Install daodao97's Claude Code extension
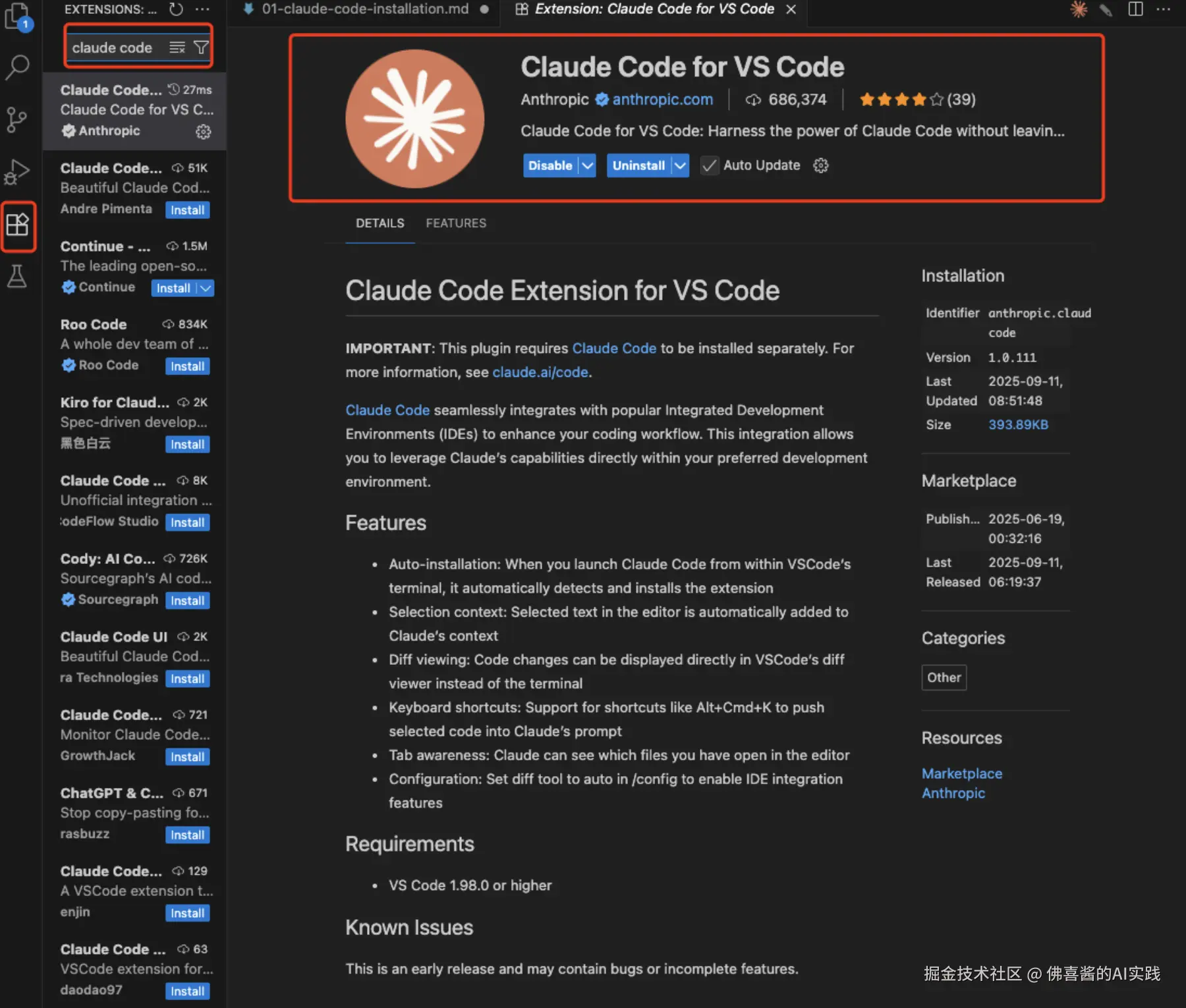Image resolution: width=1186 pixels, height=1008 pixels. [188, 991]
